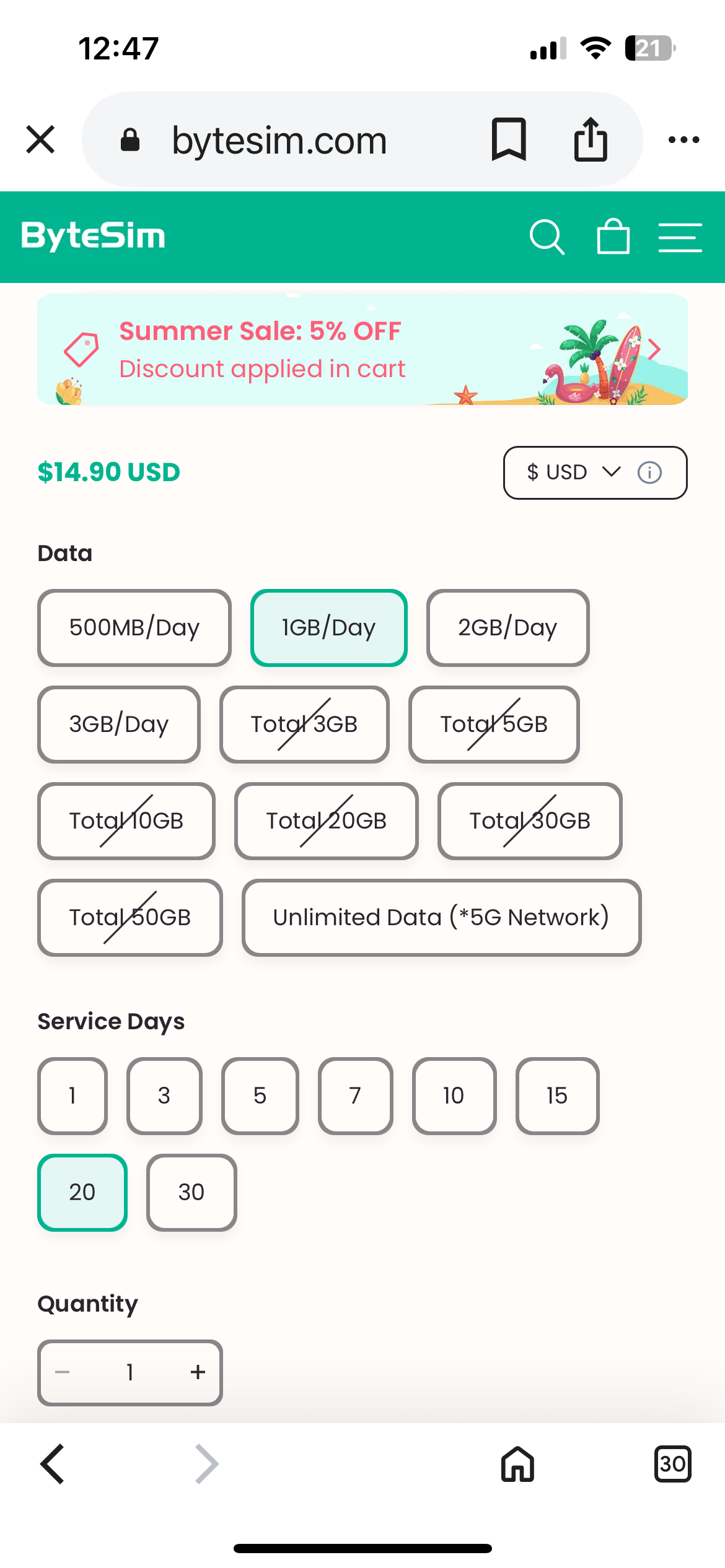Pick 7 service days
Image resolution: width=725 pixels, height=1568 pixels.
(x=355, y=1096)
